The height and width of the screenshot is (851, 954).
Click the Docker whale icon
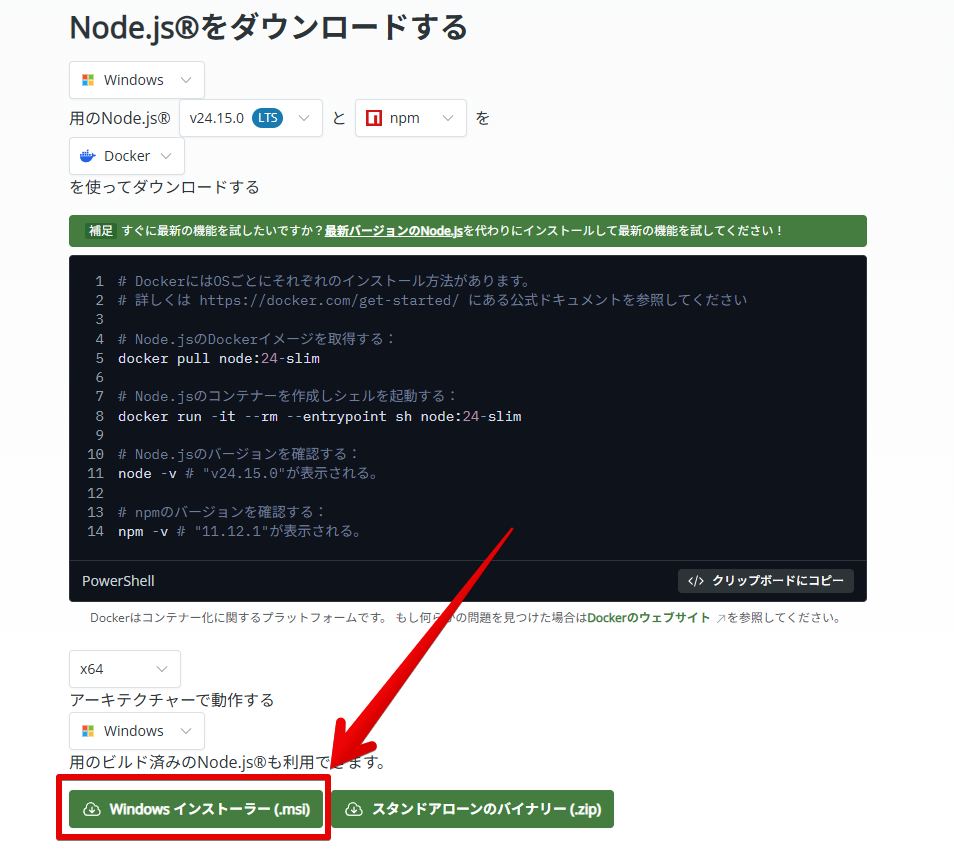pyautogui.click(x=88, y=156)
